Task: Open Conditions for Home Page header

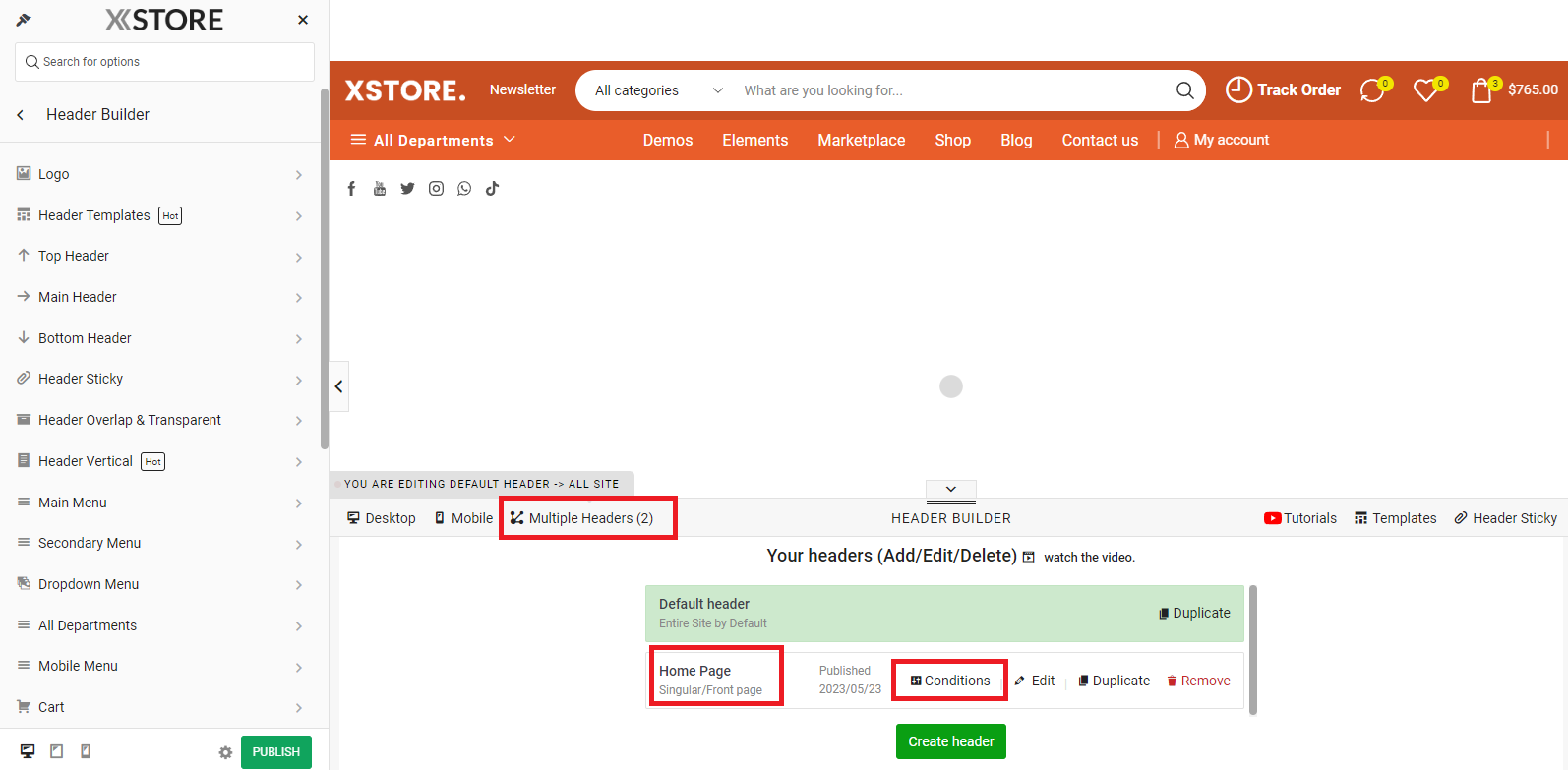Action: tap(950, 681)
